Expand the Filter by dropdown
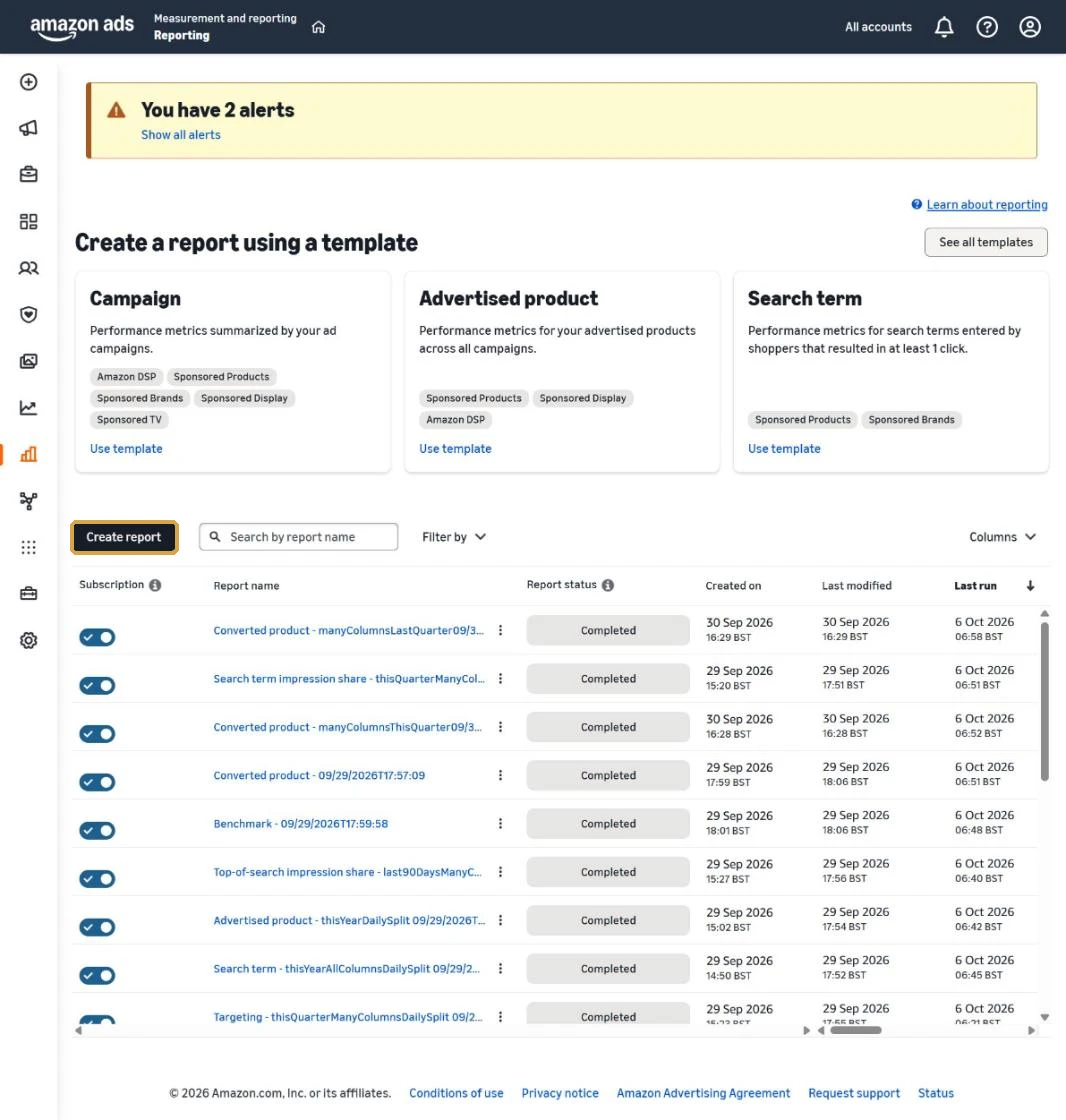Viewport: 1066px width, 1120px height. click(x=454, y=537)
